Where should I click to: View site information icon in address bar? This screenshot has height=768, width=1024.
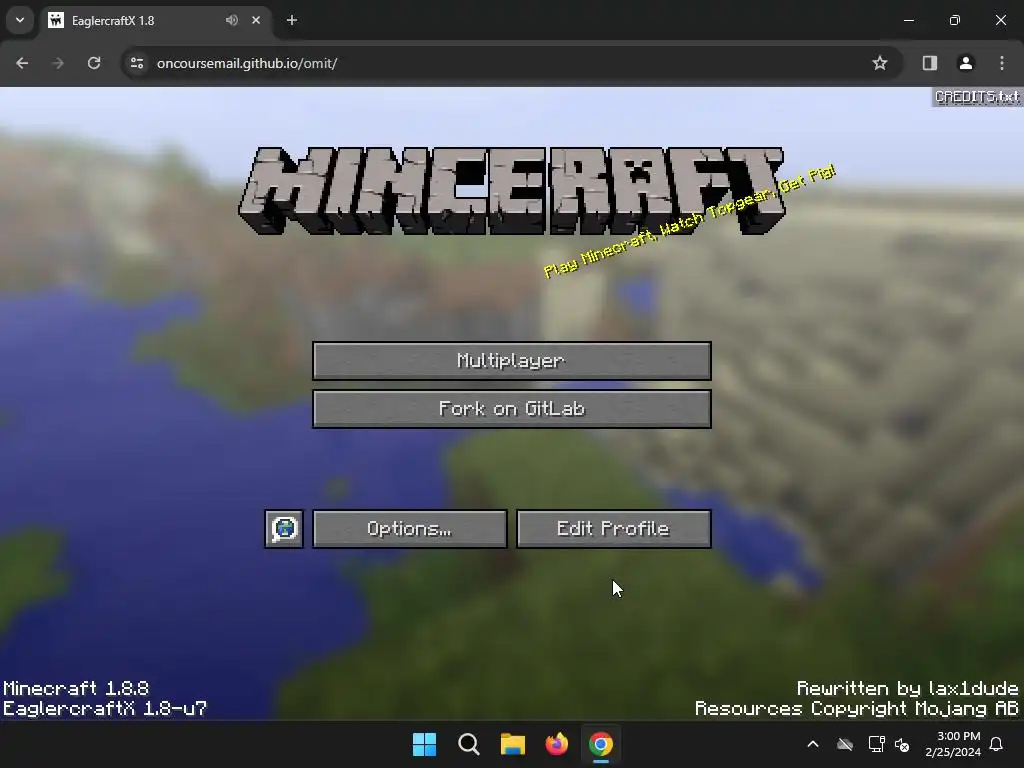click(137, 63)
